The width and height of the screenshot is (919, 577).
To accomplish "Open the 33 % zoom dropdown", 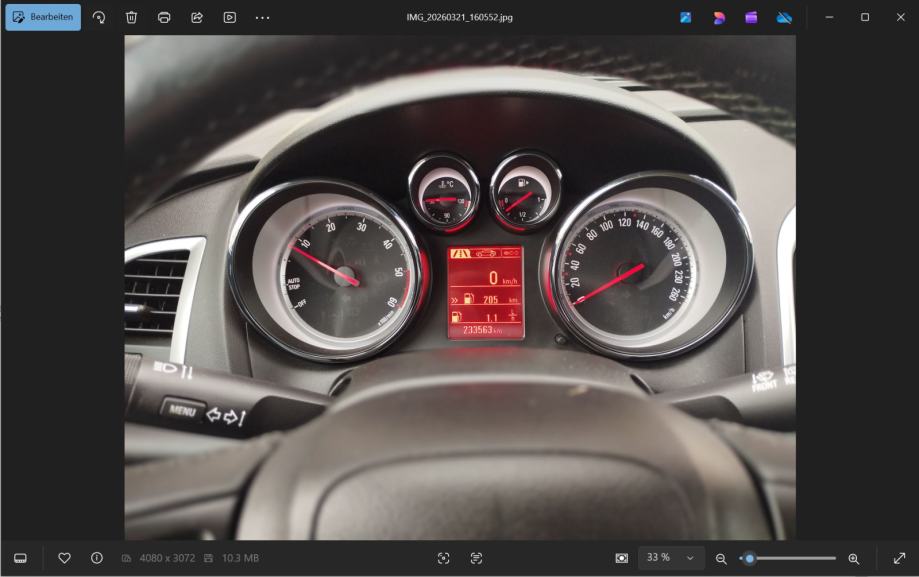I will (670, 558).
